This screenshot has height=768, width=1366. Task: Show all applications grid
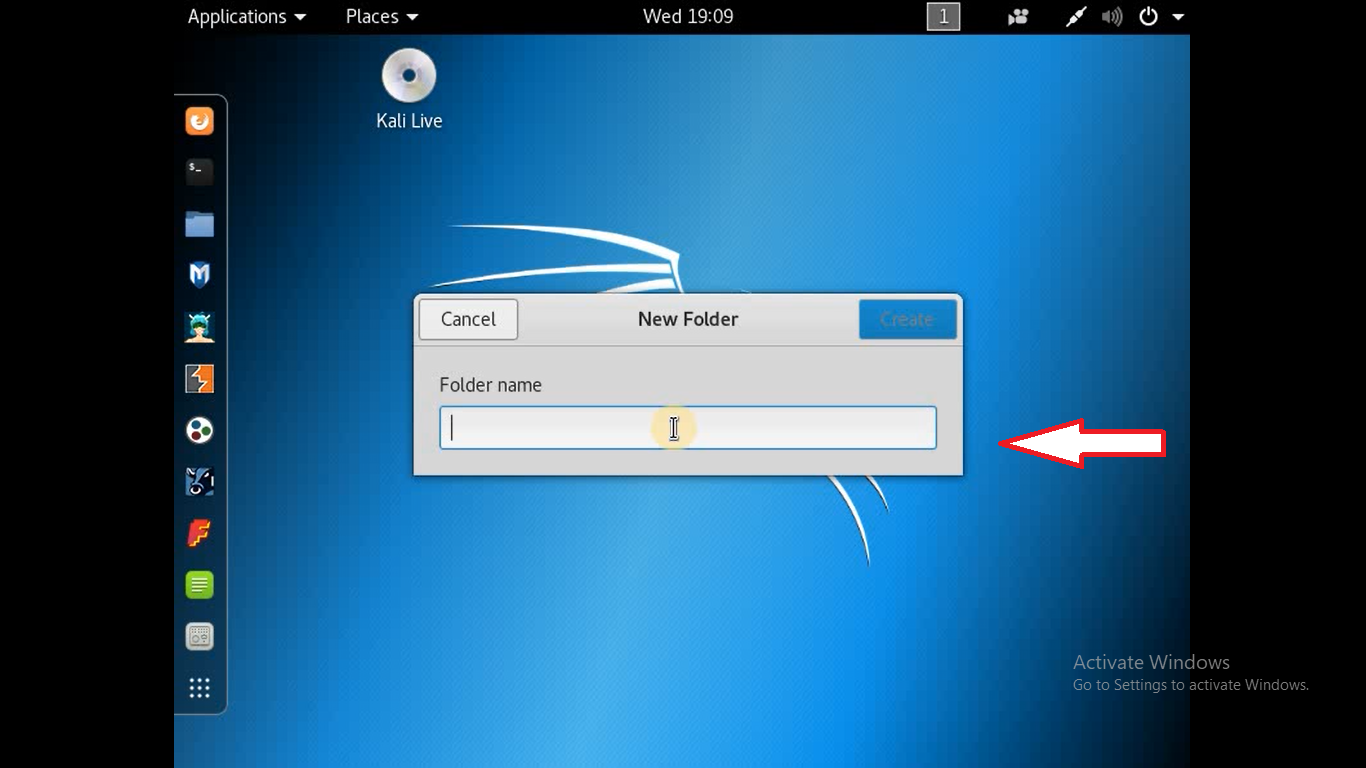pos(200,688)
